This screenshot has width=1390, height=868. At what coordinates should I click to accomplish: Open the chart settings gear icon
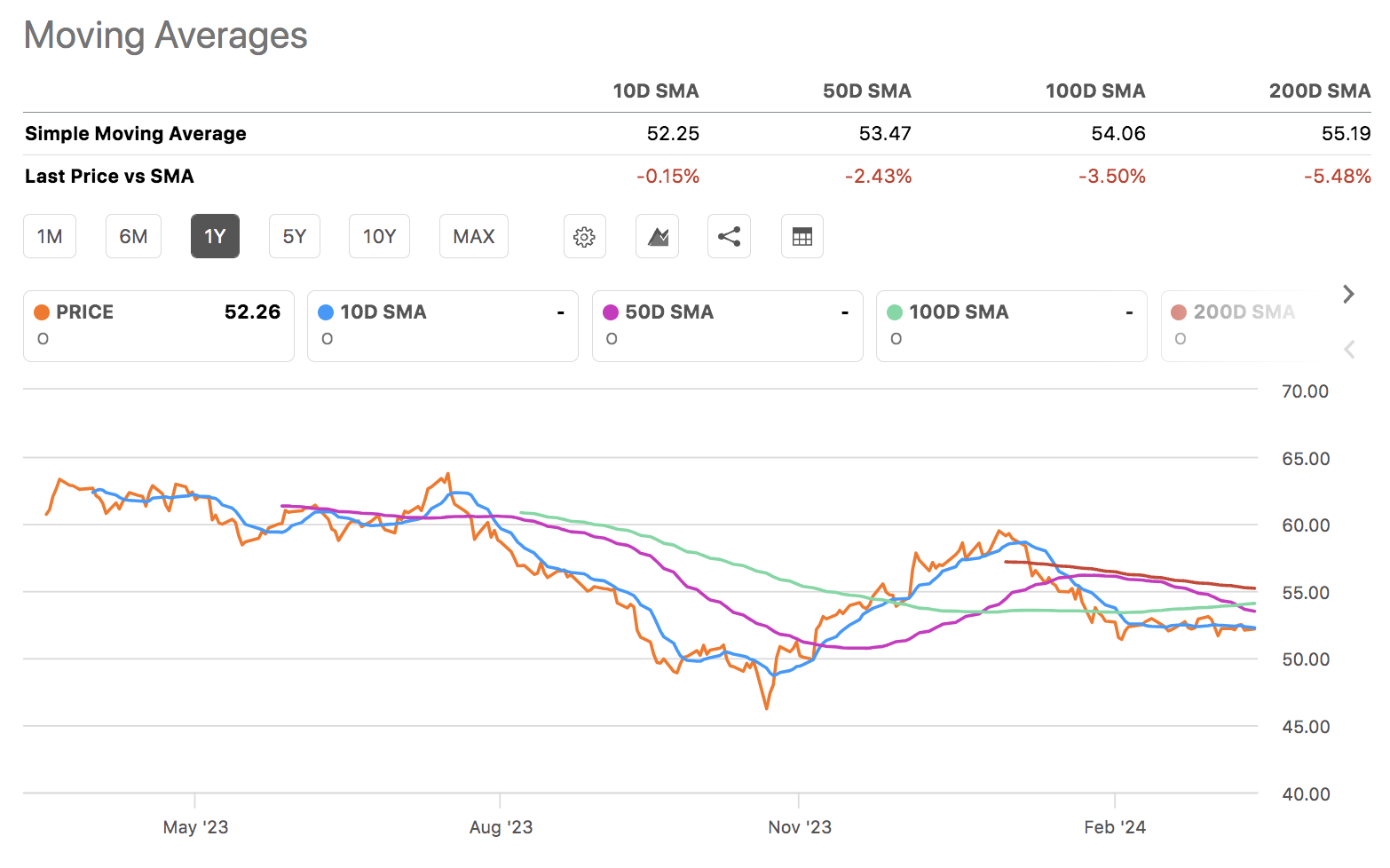[584, 236]
